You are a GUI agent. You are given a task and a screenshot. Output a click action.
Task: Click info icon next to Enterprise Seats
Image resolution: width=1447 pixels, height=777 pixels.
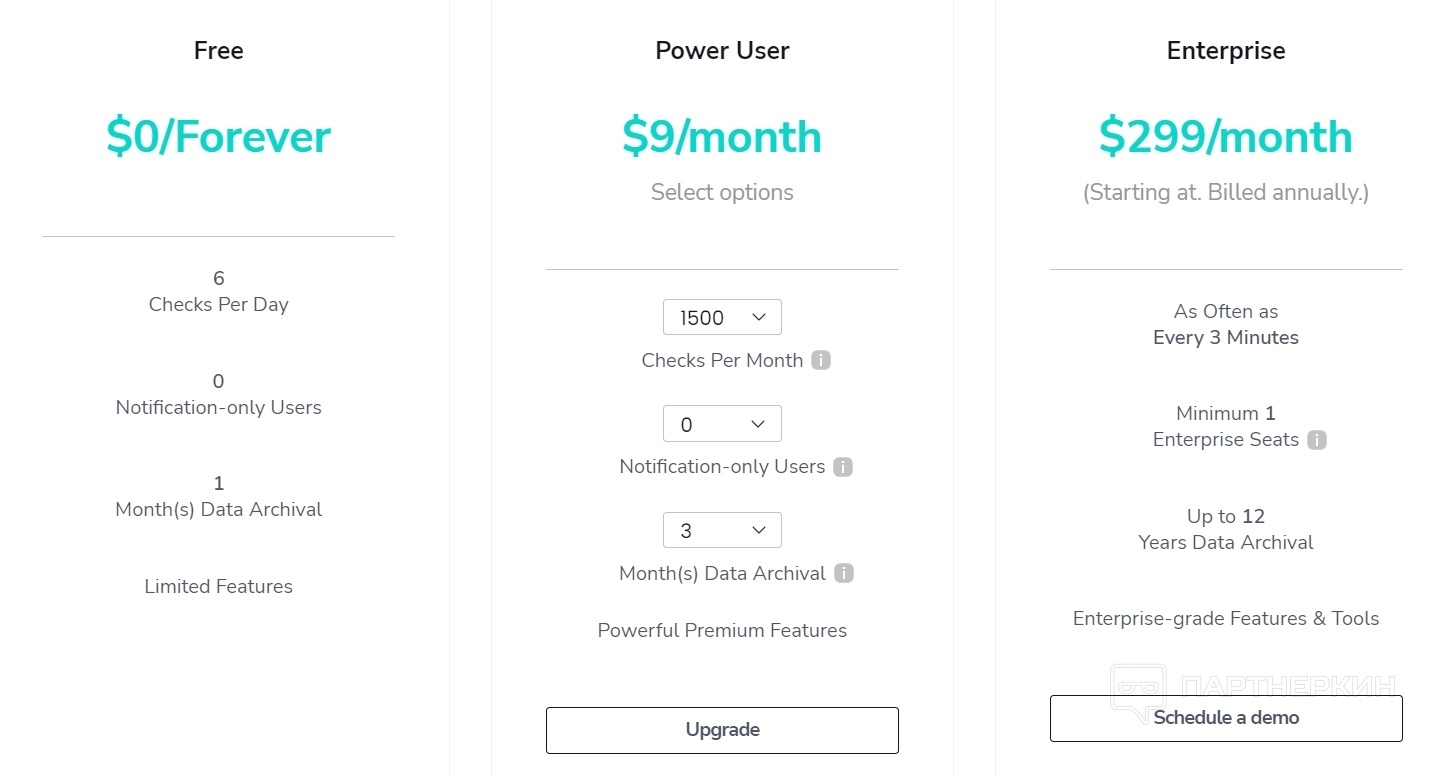pos(1317,440)
